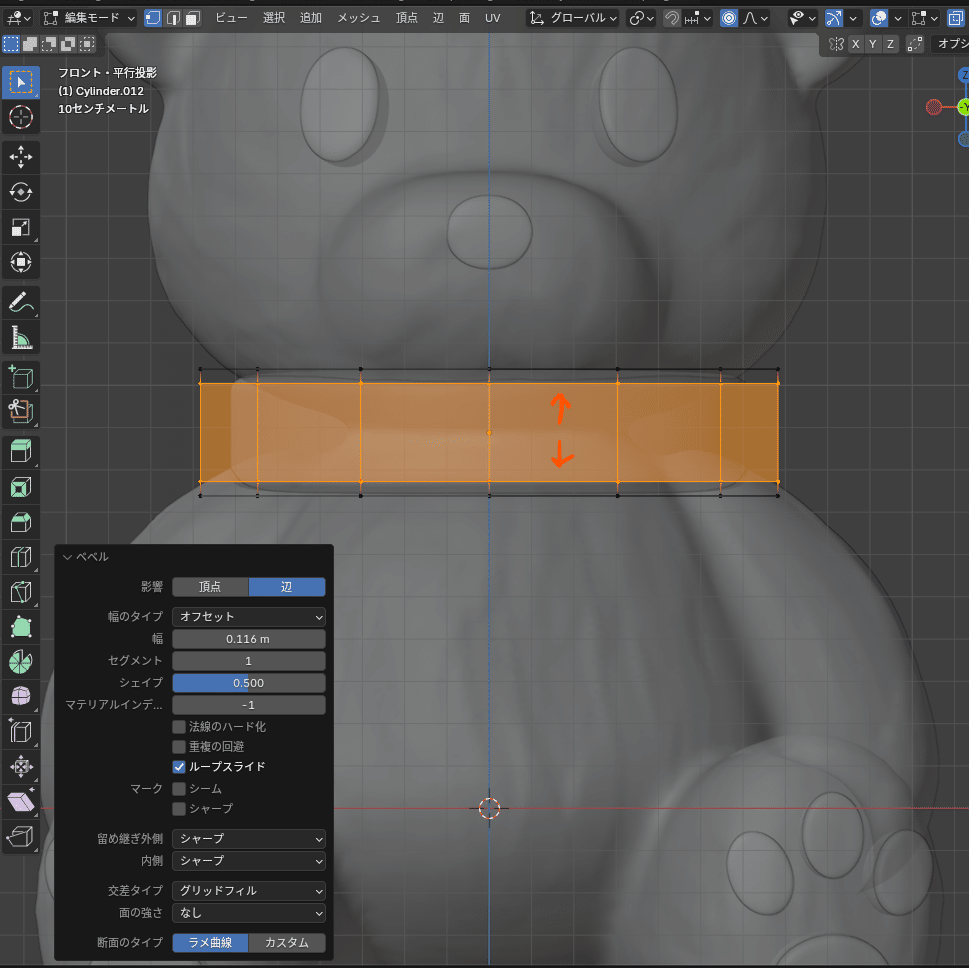Toggle proportional editing in header
Screen dimensions: 969x968
[x=729, y=18]
